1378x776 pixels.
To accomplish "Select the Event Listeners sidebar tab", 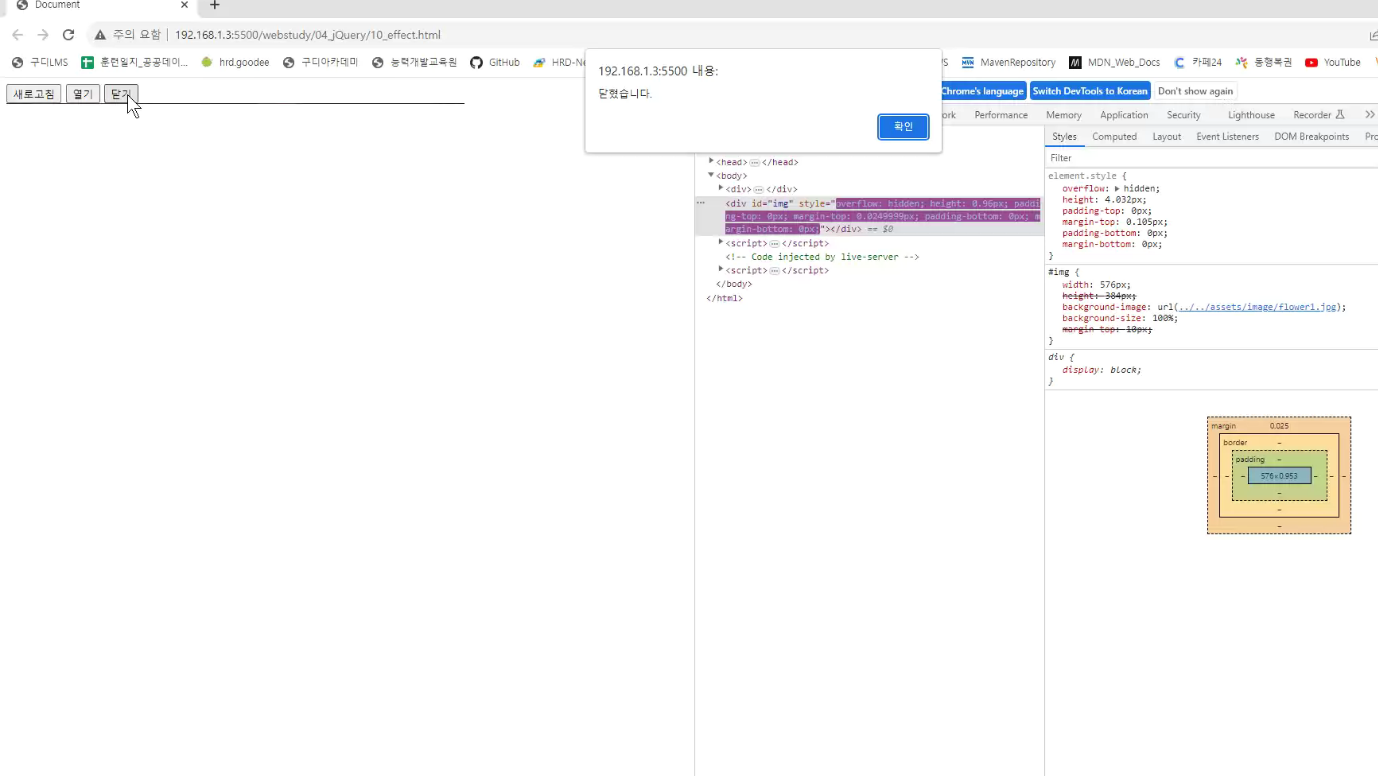I will [x=1227, y=137].
